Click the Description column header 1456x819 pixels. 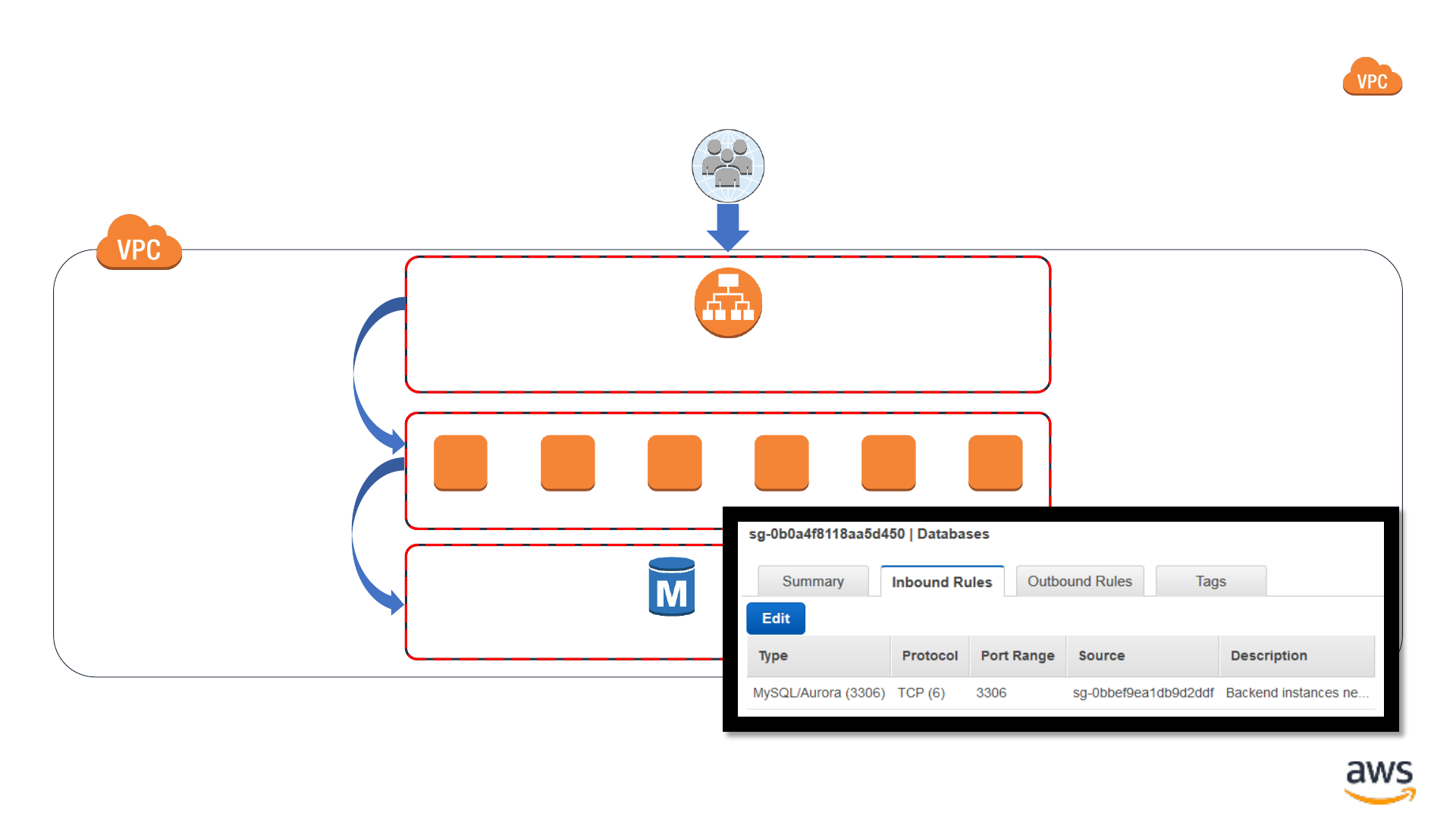tap(1297, 656)
